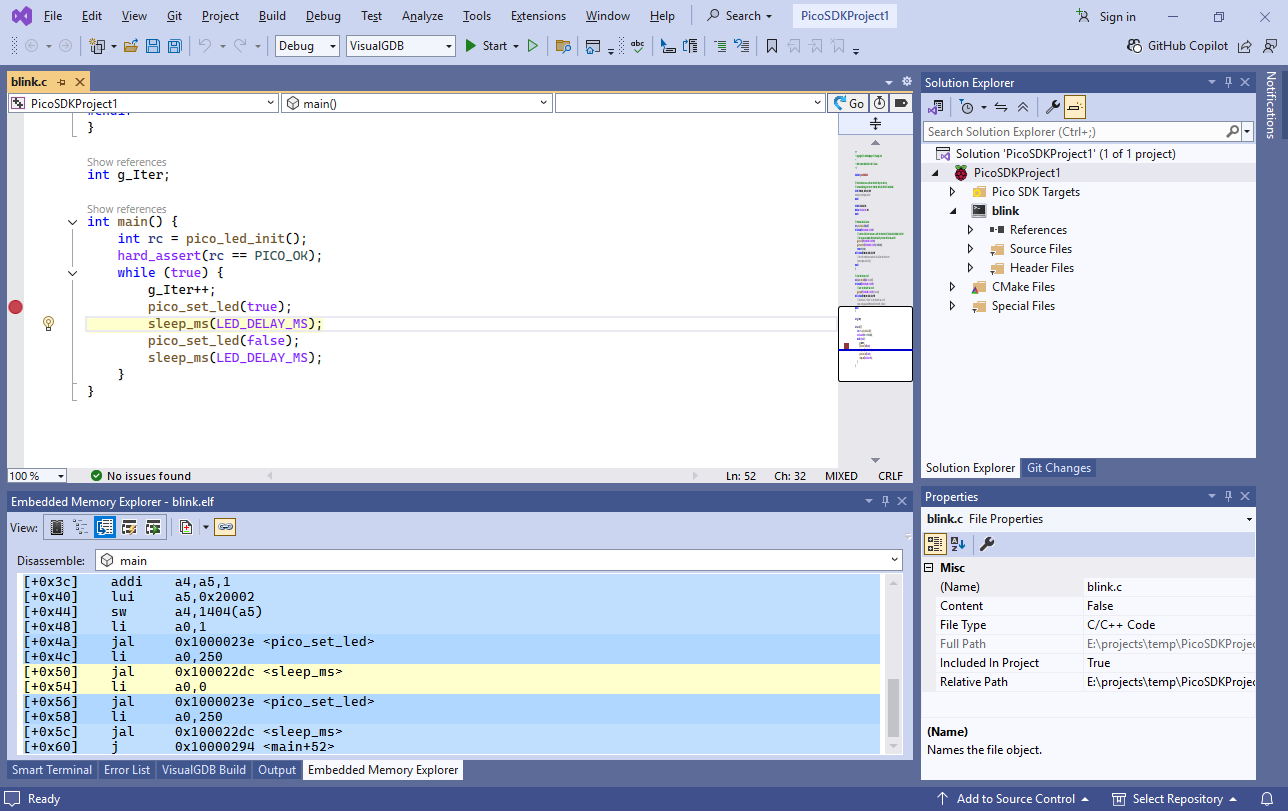Open Properties wrench icon in Solution Explorer toolbar

click(x=1052, y=107)
